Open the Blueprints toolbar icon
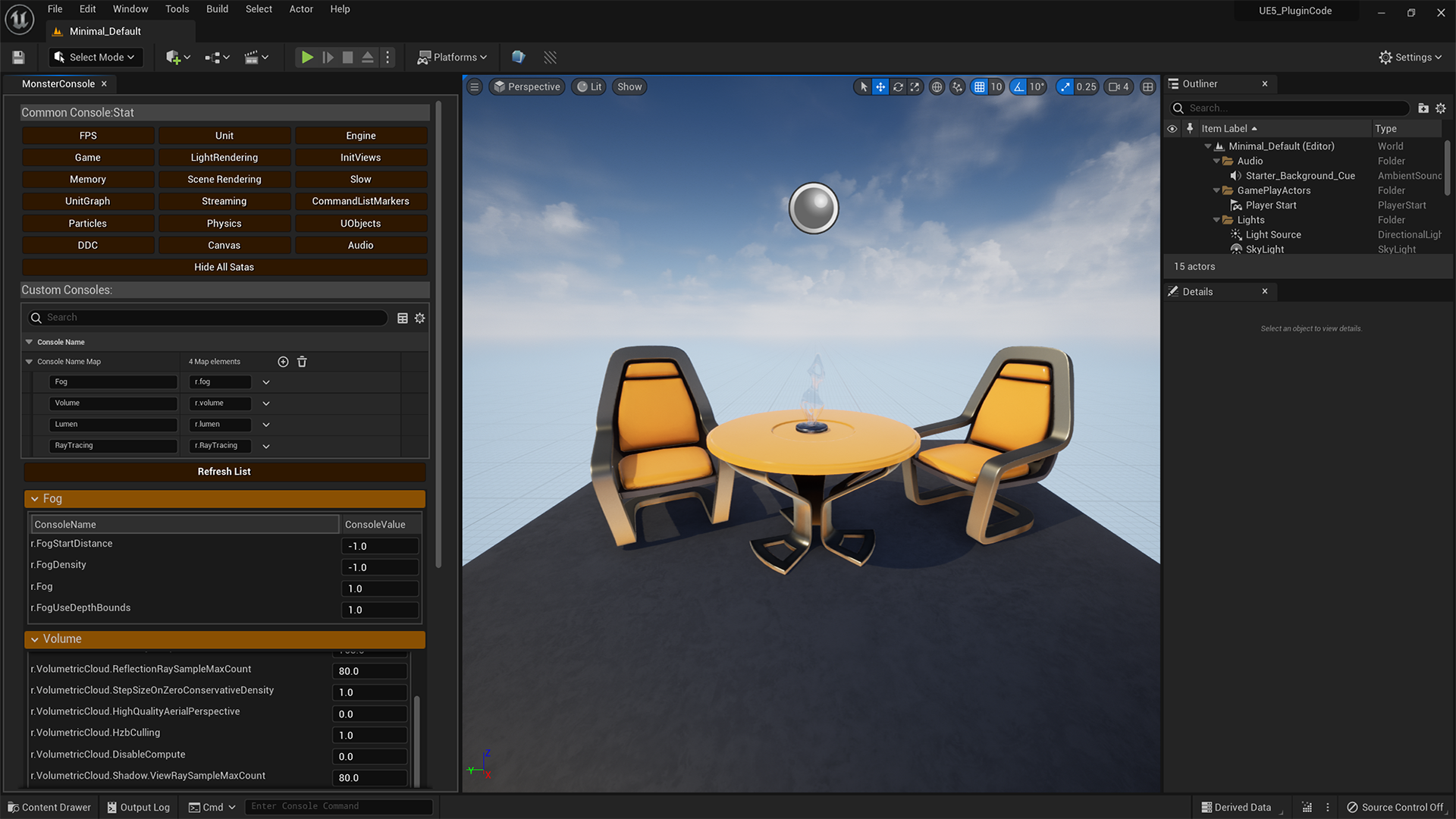1456x819 pixels. click(x=217, y=57)
